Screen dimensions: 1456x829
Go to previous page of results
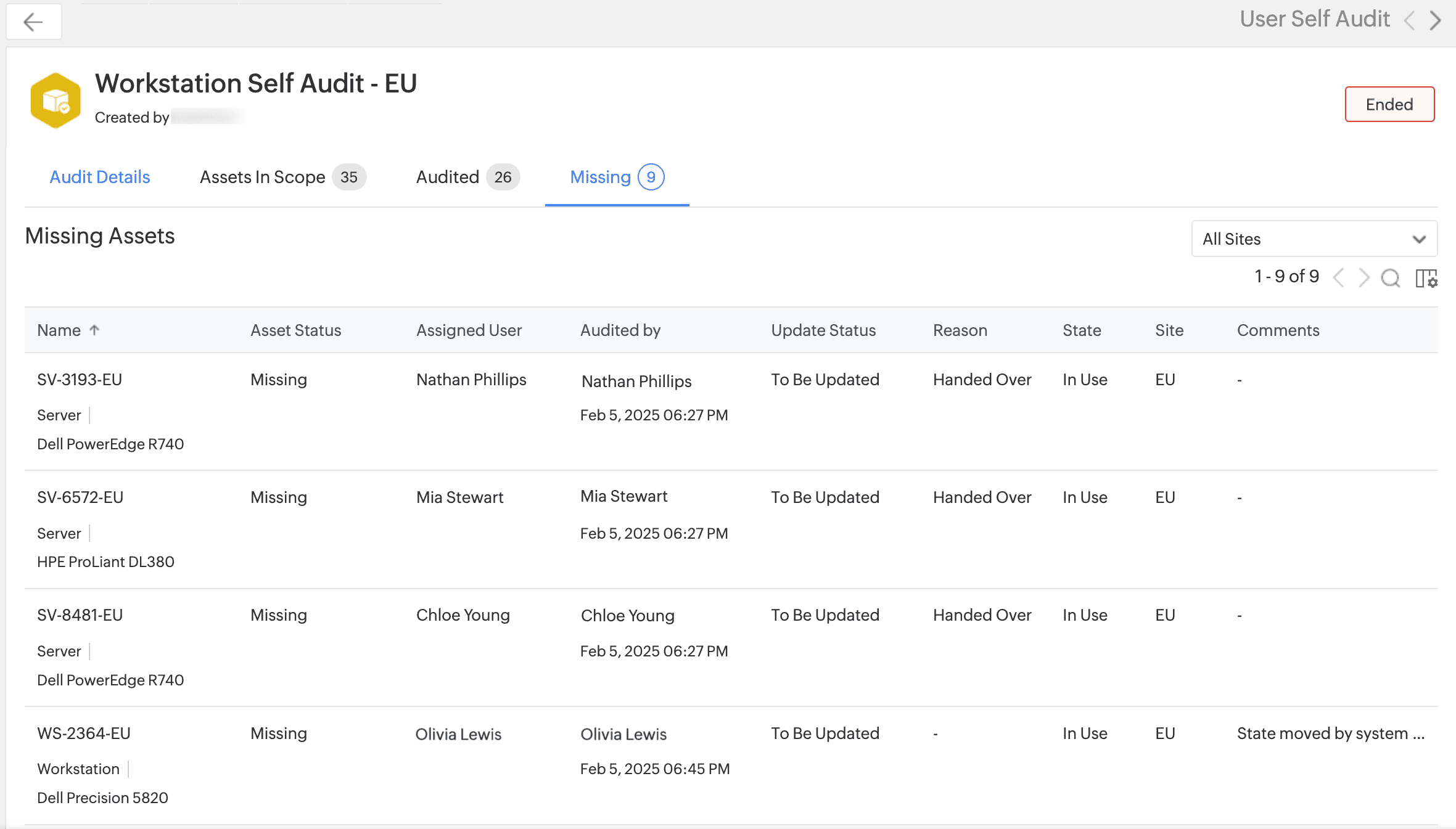(1338, 278)
